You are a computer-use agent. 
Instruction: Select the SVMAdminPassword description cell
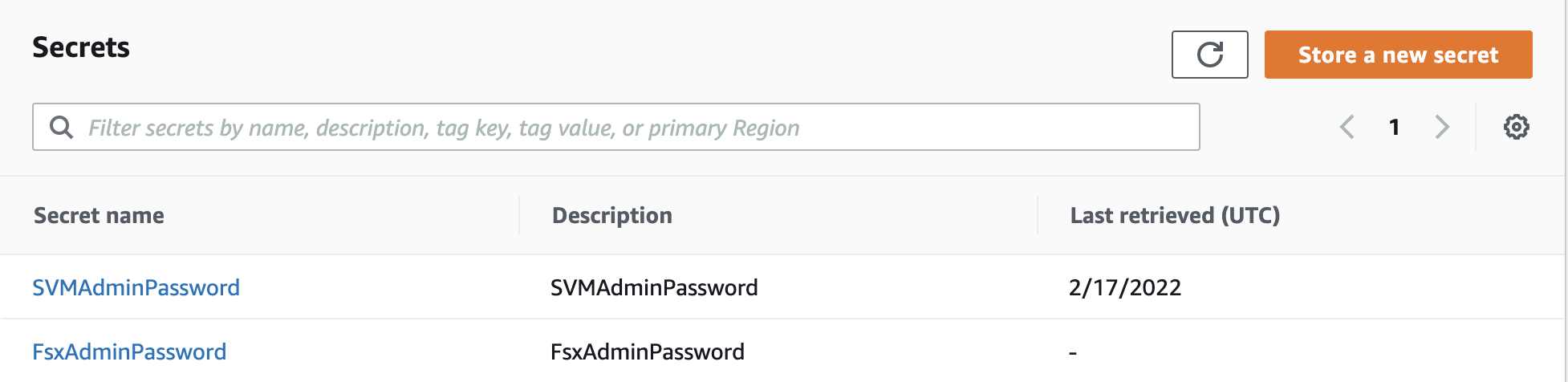654,287
